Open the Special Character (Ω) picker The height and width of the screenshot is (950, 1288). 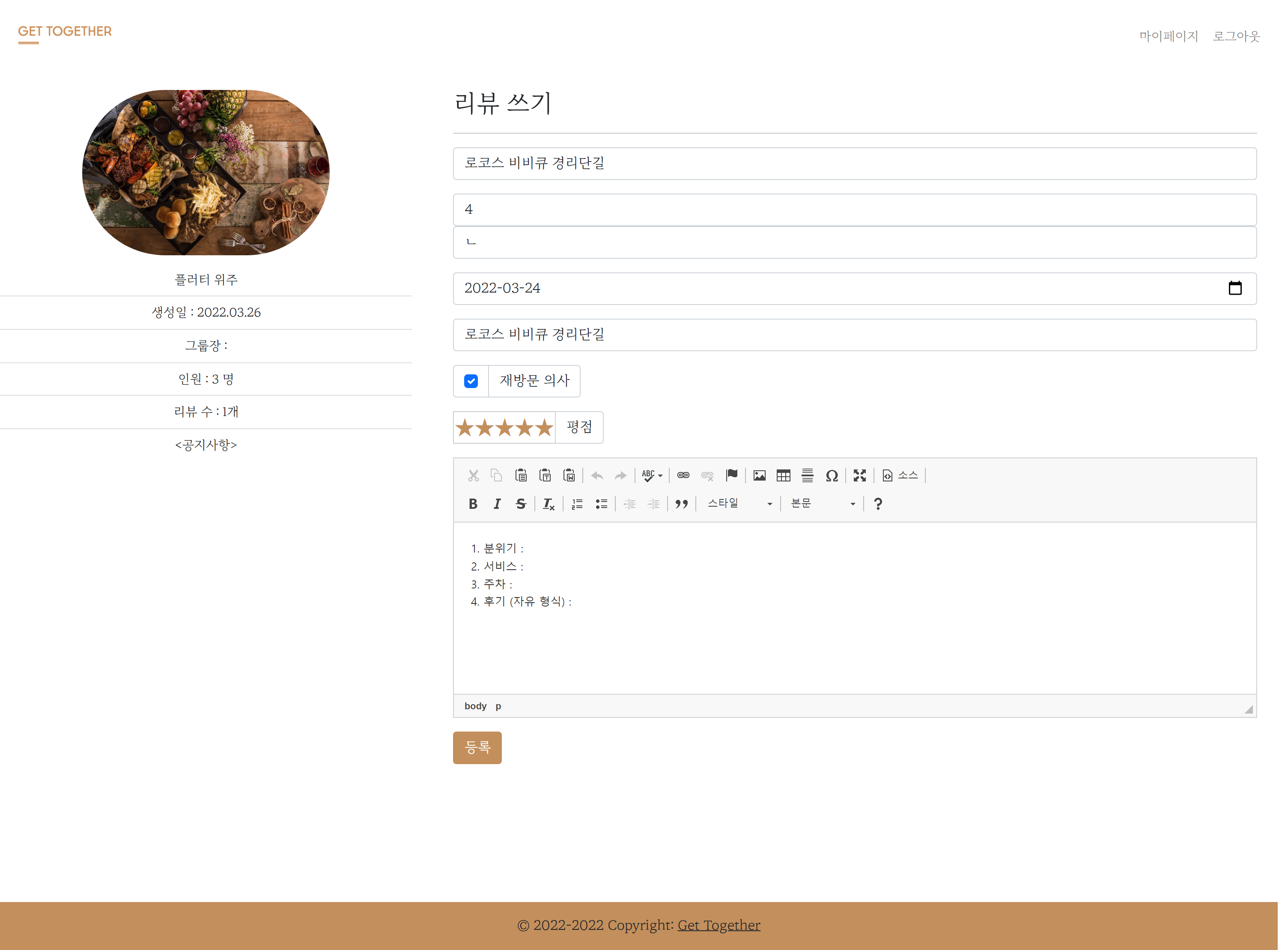832,475
